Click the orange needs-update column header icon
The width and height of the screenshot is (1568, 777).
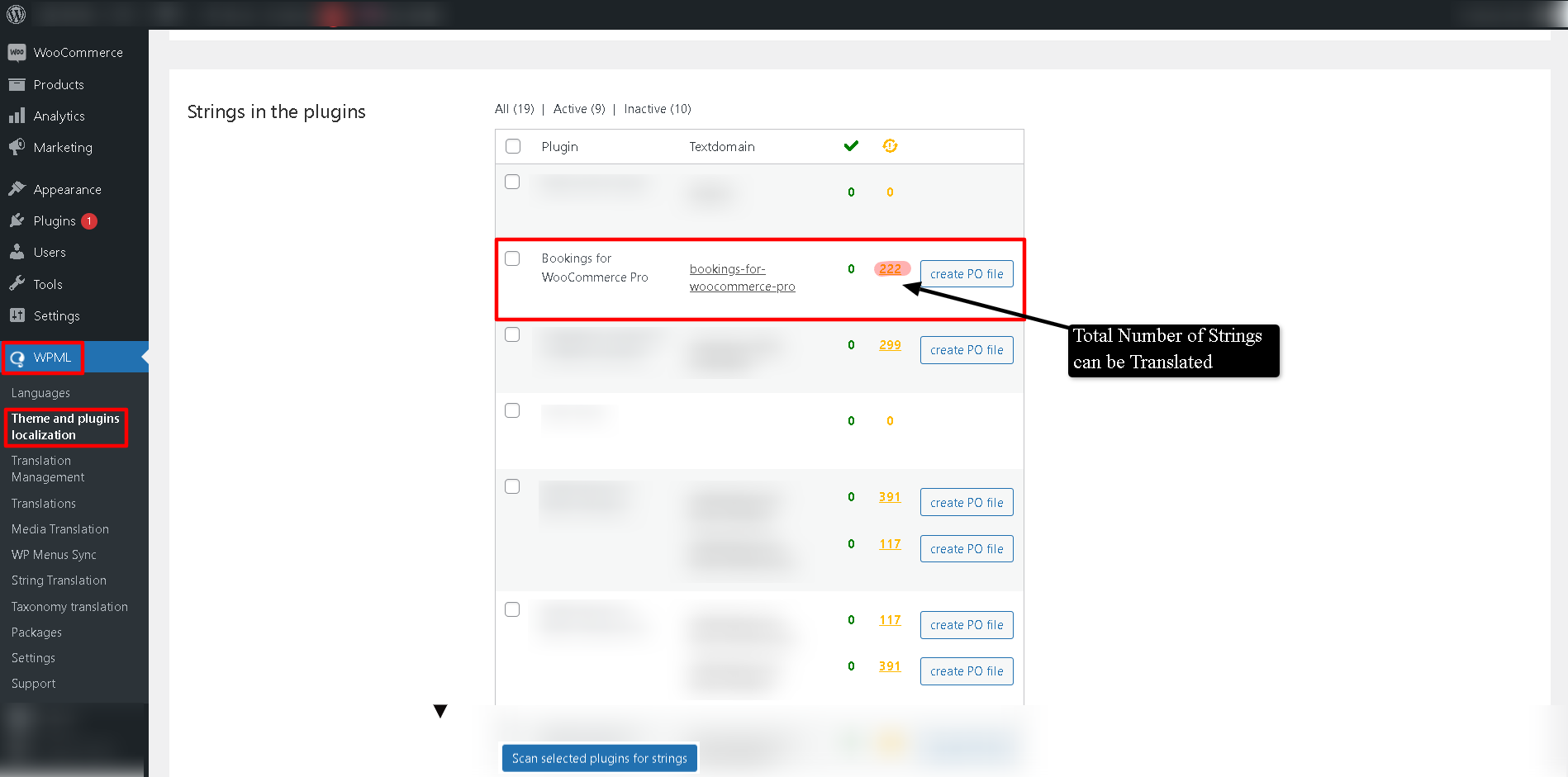(890, 146)
